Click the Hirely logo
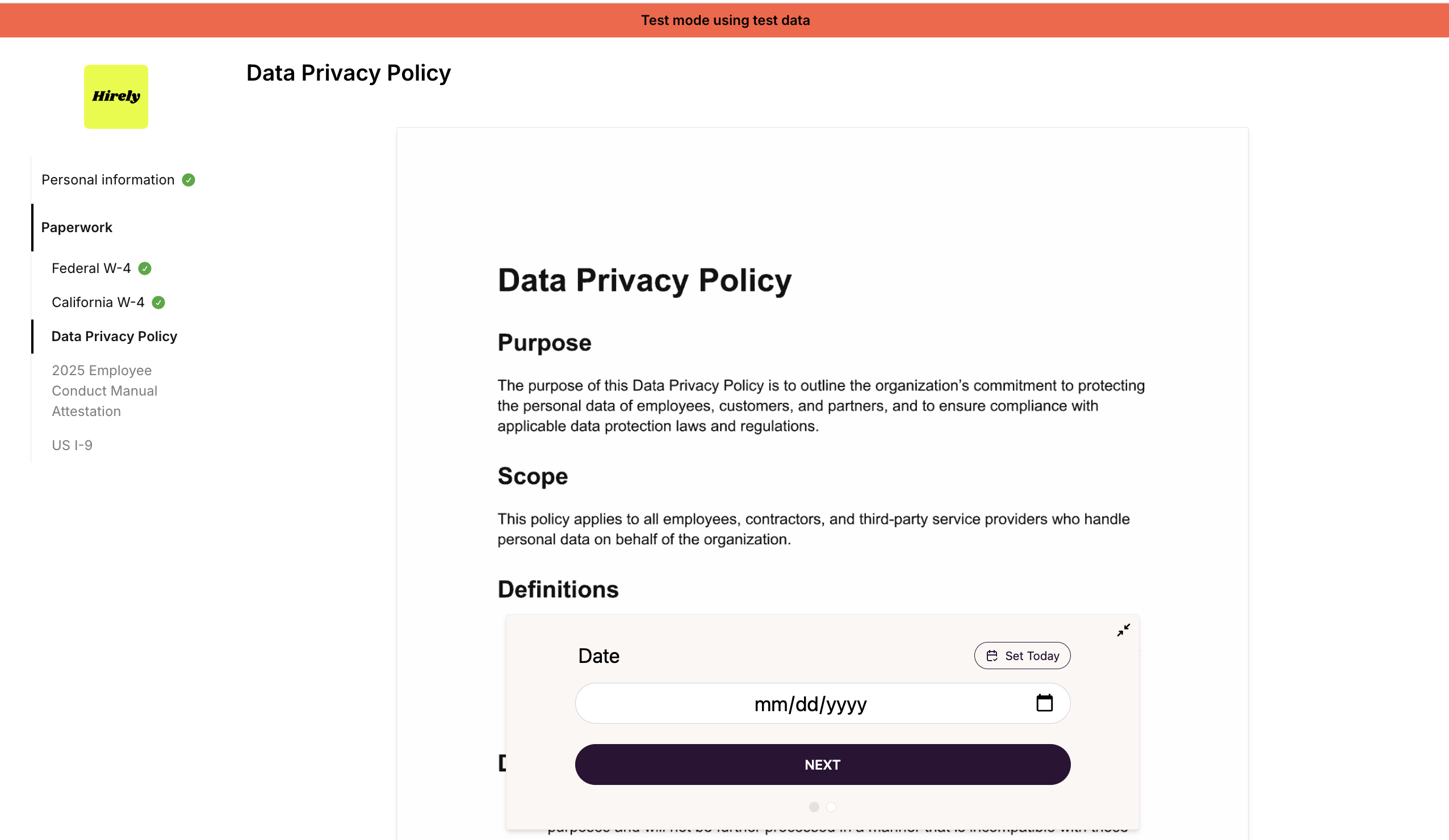1449x840 pixels. pyautogui.click(x=116, y=96)
